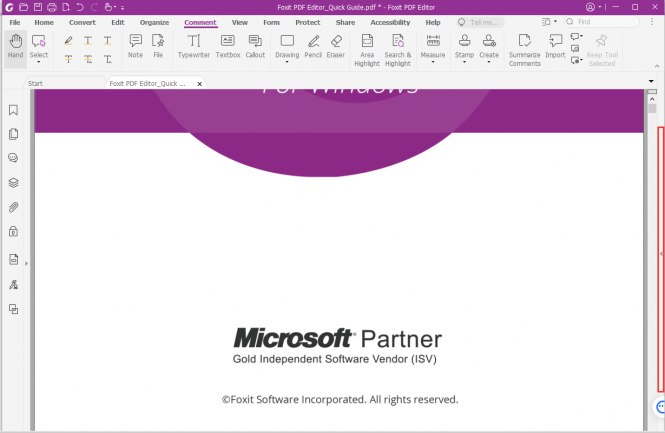Expand the Select tool dropdown arrow

(39, 62)
